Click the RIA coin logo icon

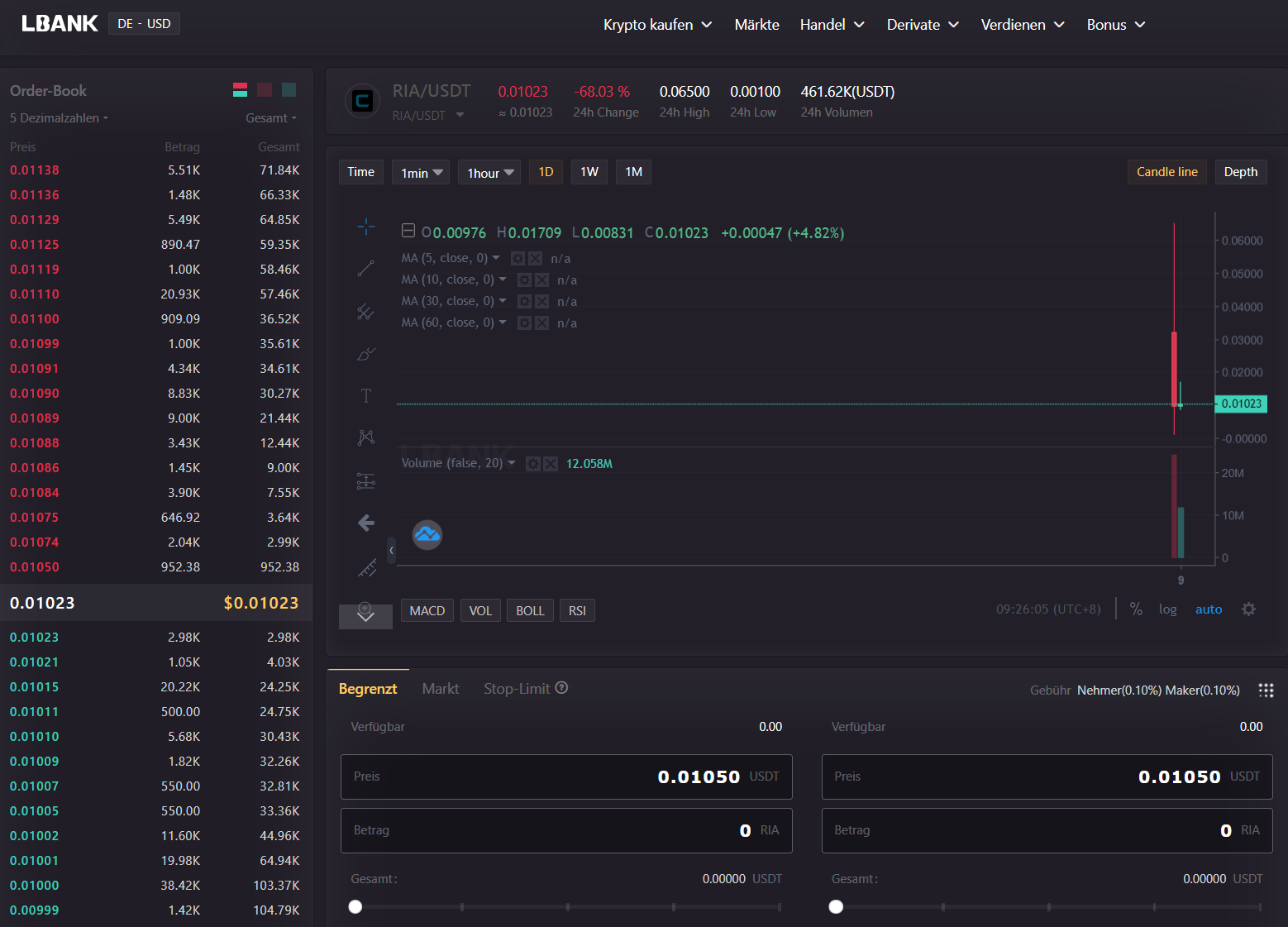point(363,102)
